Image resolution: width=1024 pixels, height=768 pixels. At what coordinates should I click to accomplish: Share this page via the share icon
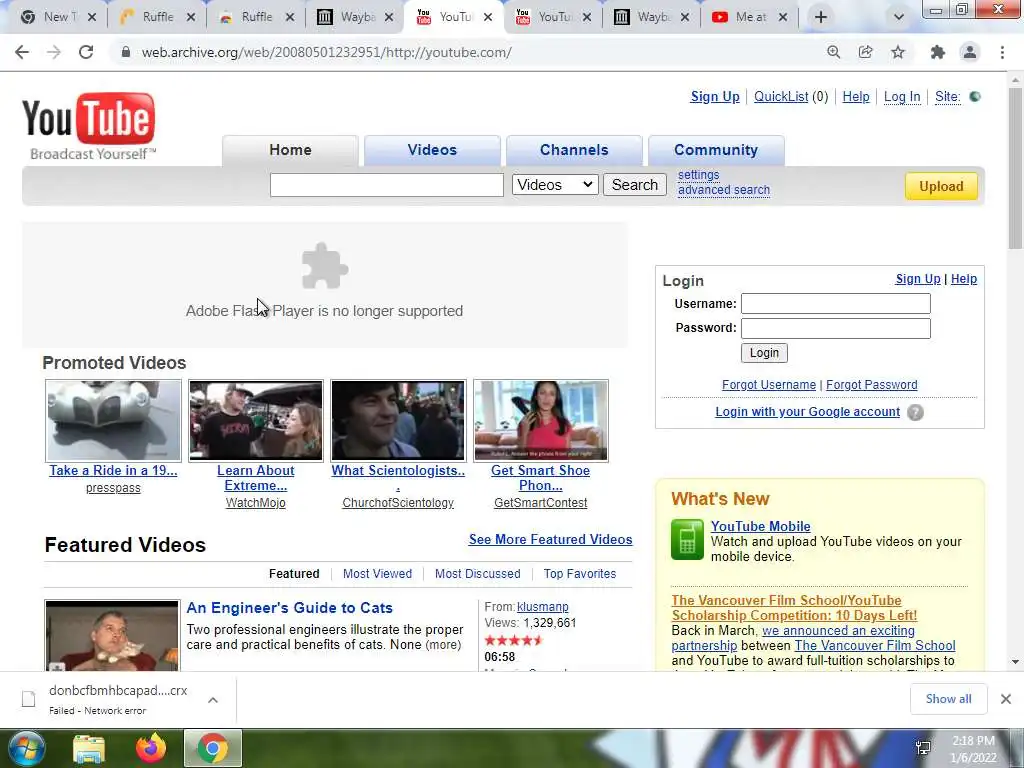866,52
